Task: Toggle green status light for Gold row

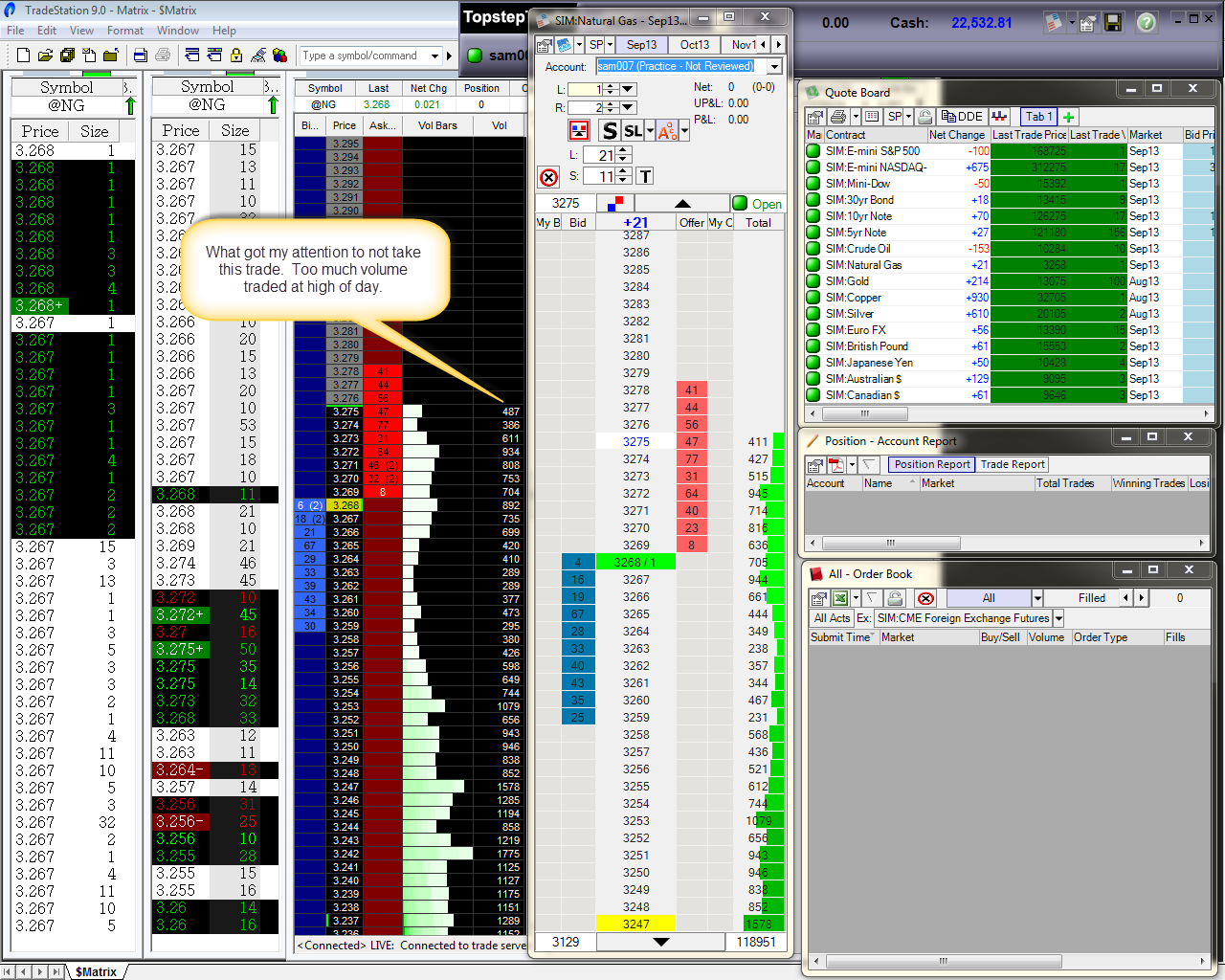Action: pos(813,281)
